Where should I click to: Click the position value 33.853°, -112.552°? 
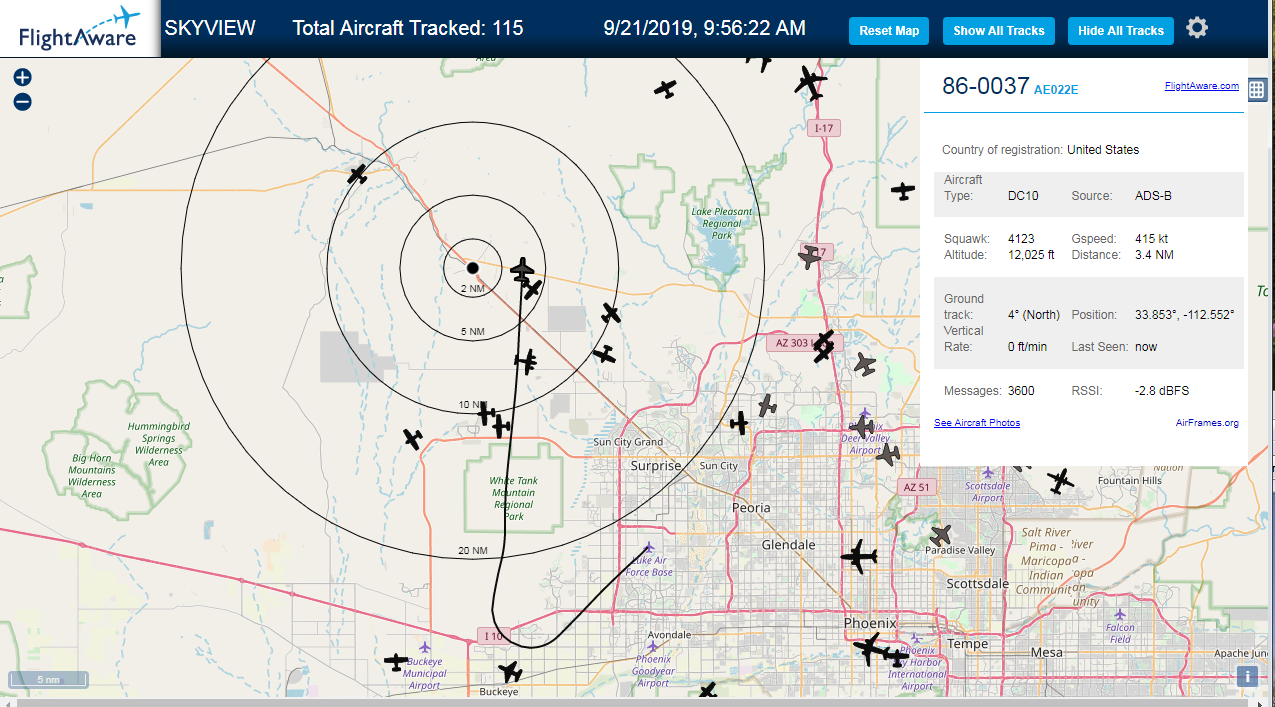[x=1185, y=315]
